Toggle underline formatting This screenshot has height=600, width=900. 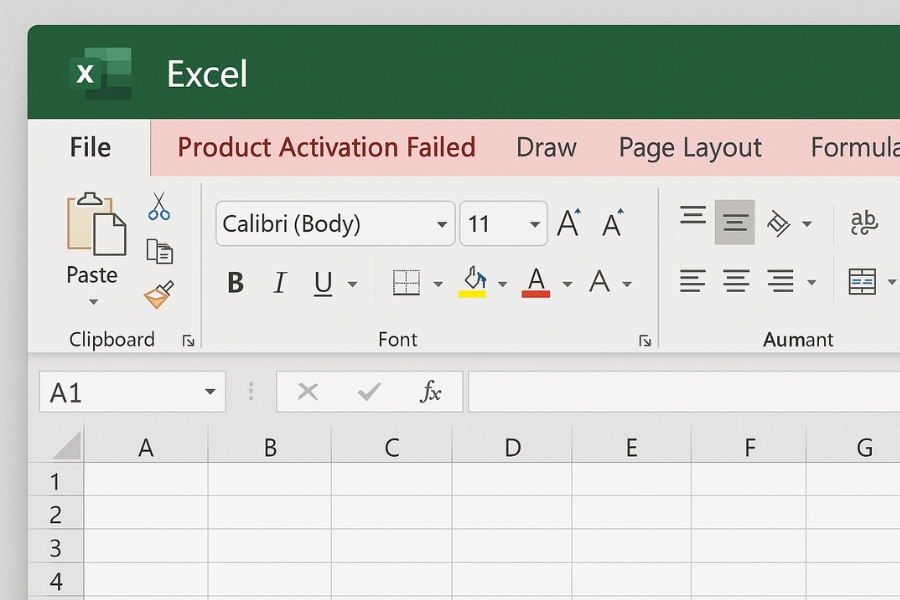point(323,284)
